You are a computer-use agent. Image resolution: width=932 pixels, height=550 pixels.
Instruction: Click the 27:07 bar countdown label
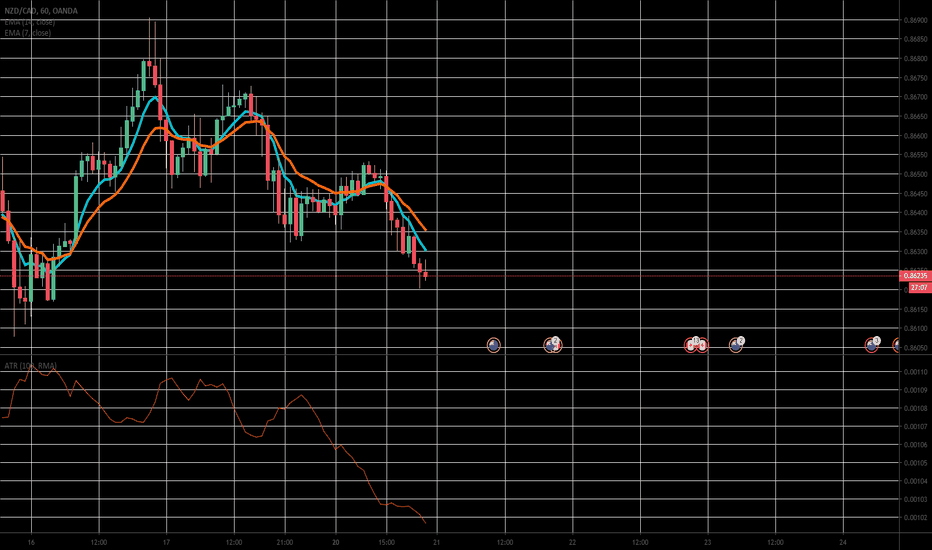pyautogui.click(x=919, y=288)
